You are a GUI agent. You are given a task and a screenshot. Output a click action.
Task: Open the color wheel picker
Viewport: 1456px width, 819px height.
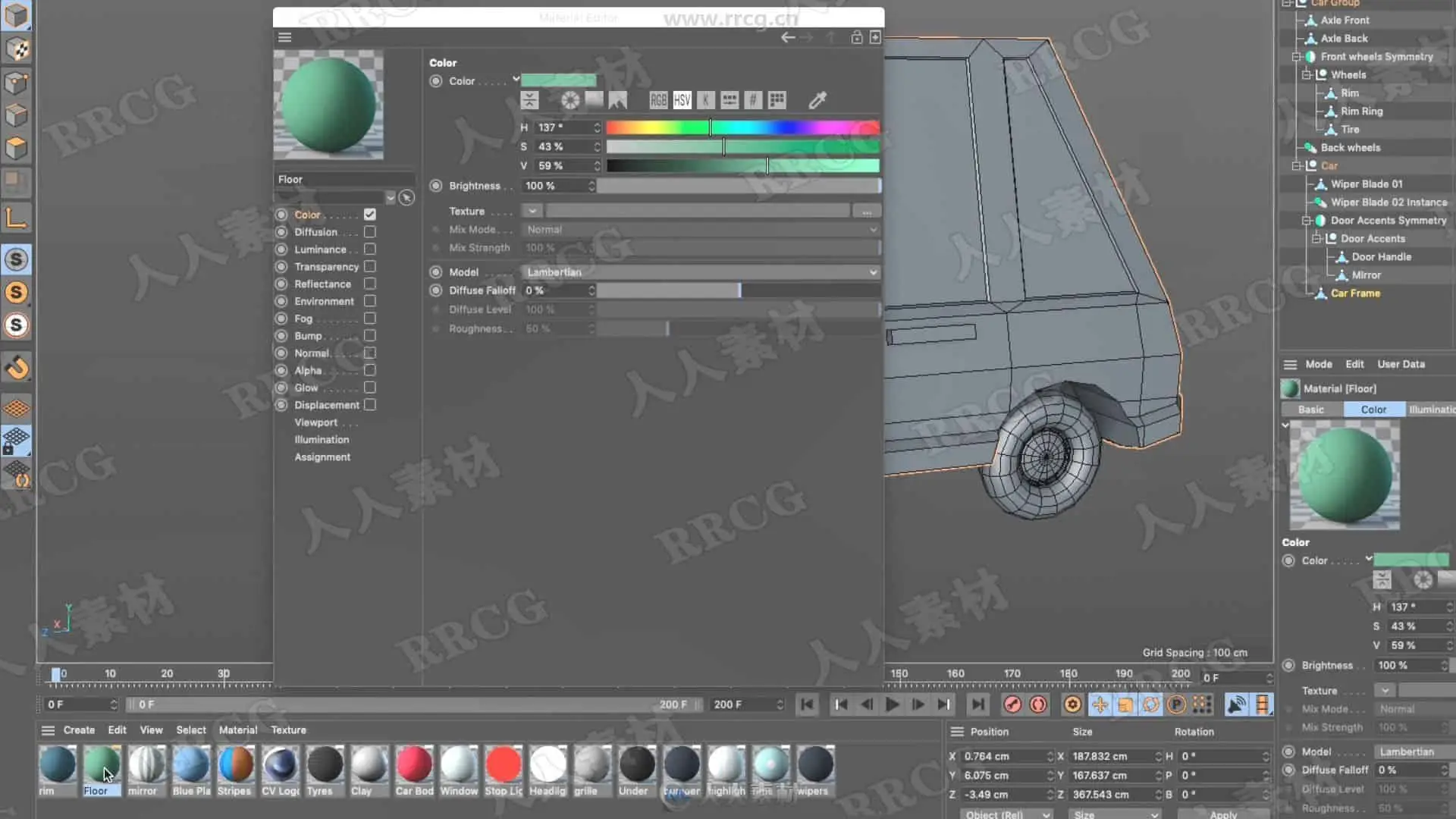[x=570, y=100]
